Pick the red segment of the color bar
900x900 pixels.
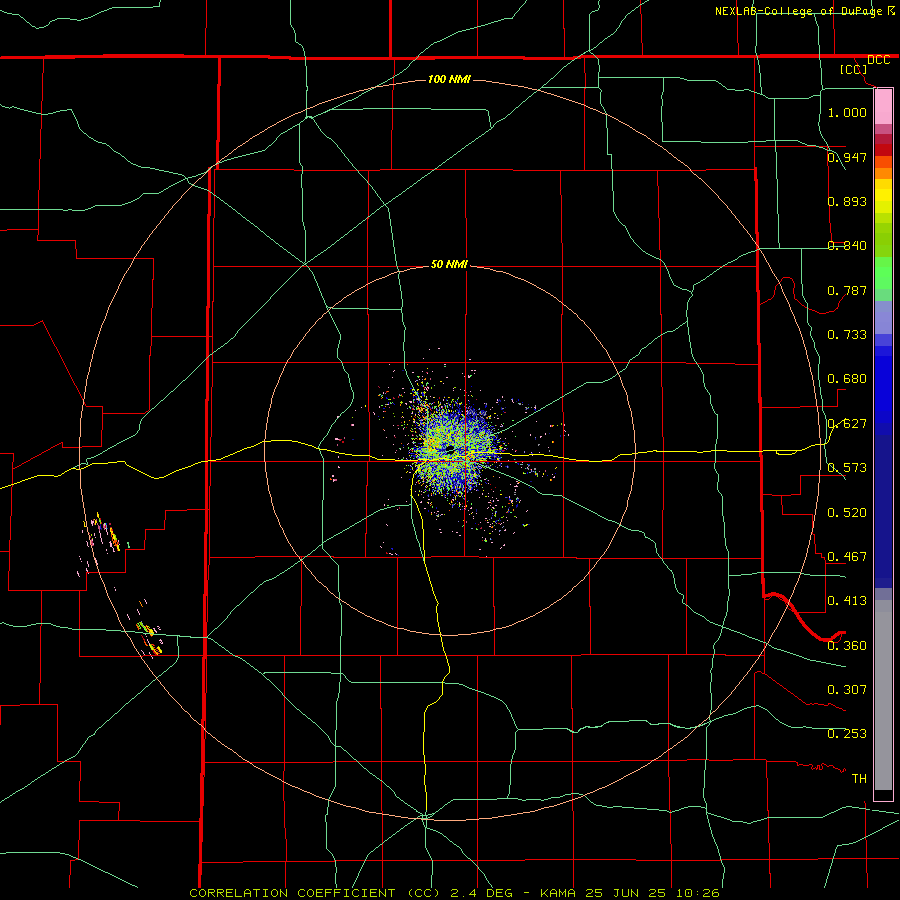(x=883, y=149)
